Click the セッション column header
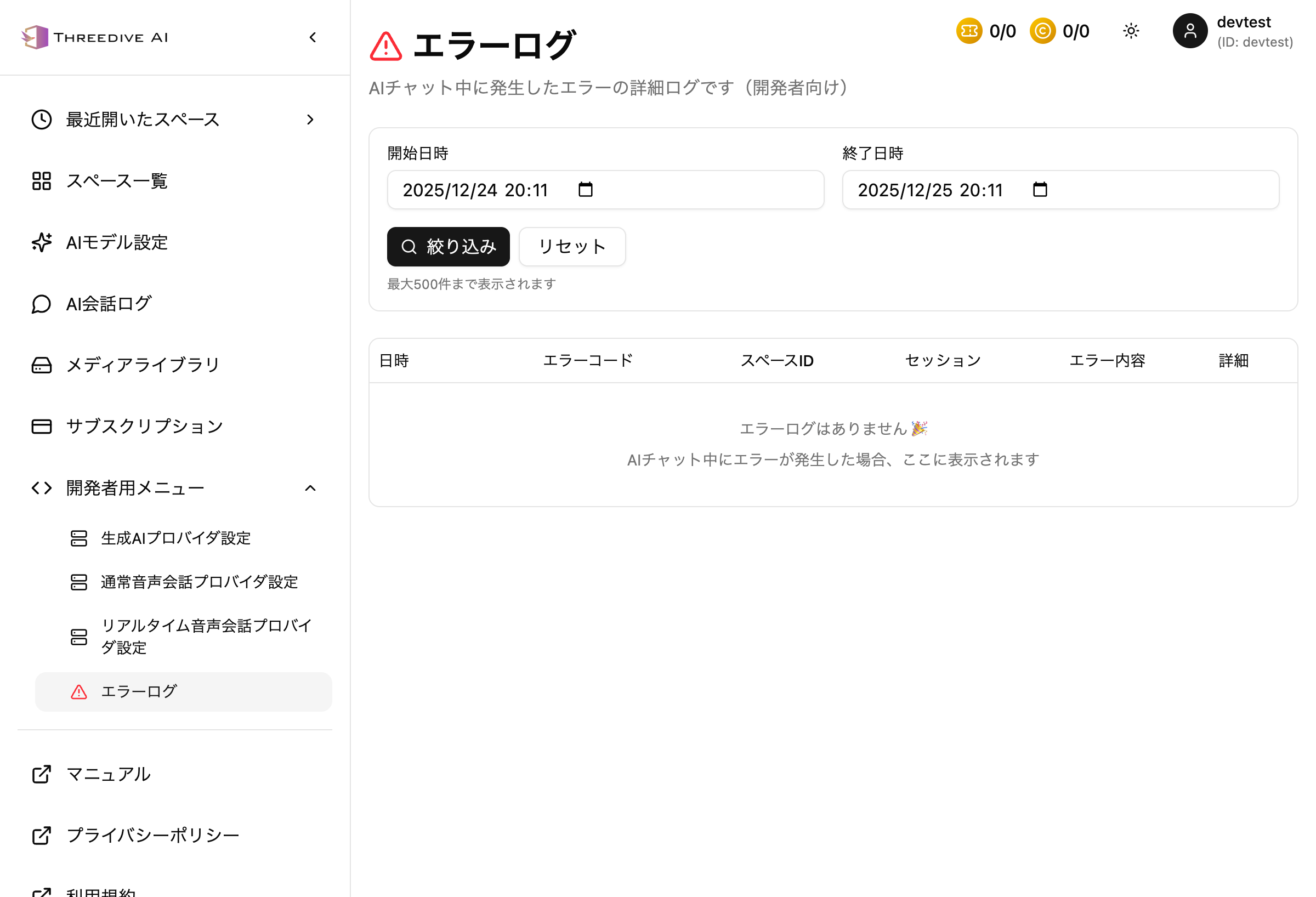This screenshot has height=897, width=1316. 943,361
